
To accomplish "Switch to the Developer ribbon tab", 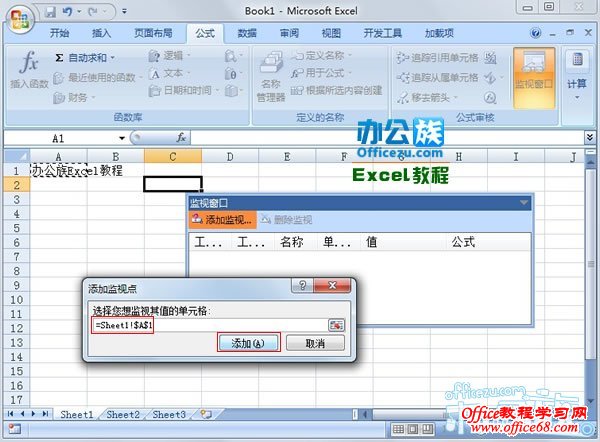I will [x=383, y=33].
